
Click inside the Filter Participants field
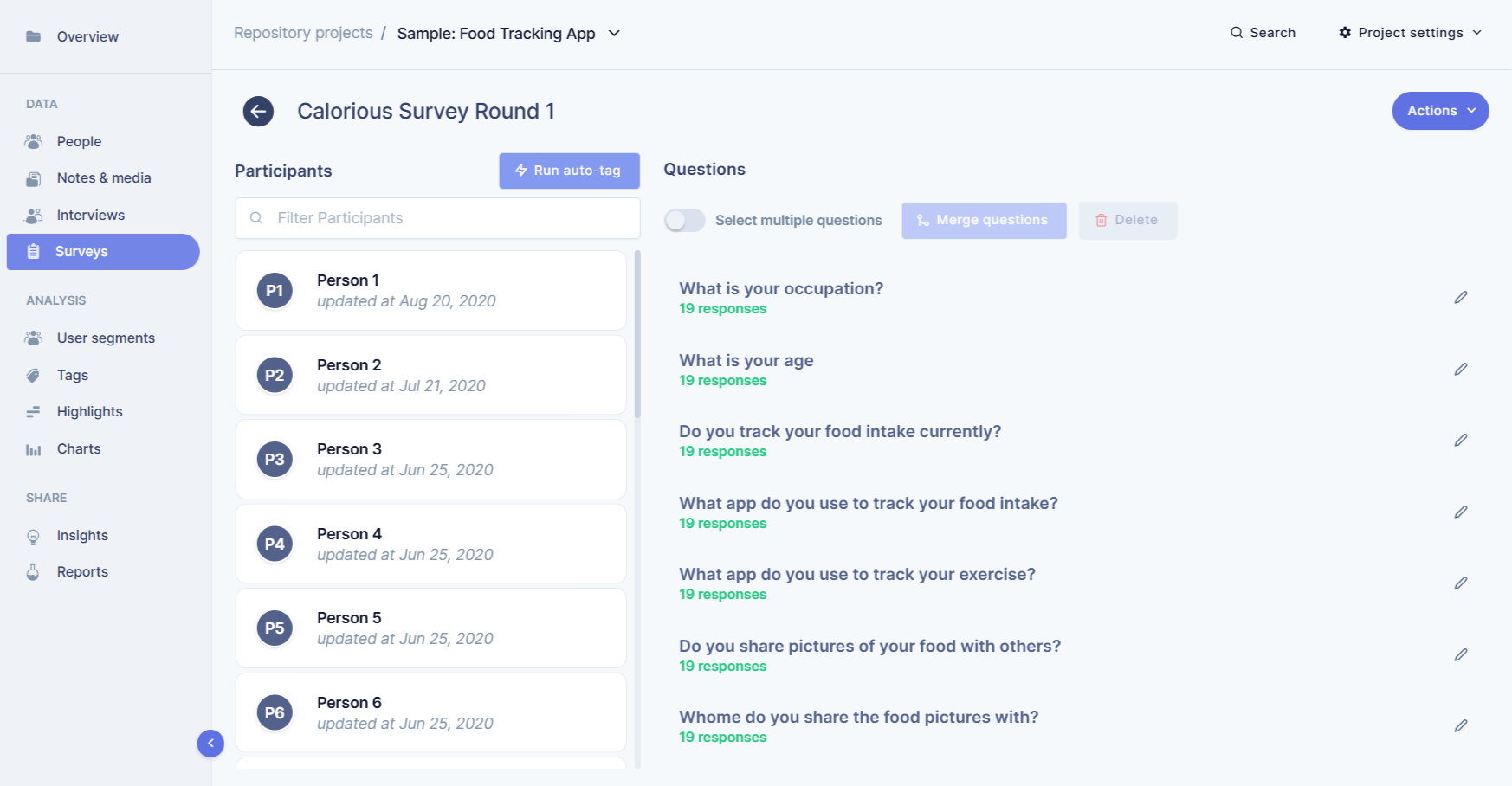click(x=437, y=217)
